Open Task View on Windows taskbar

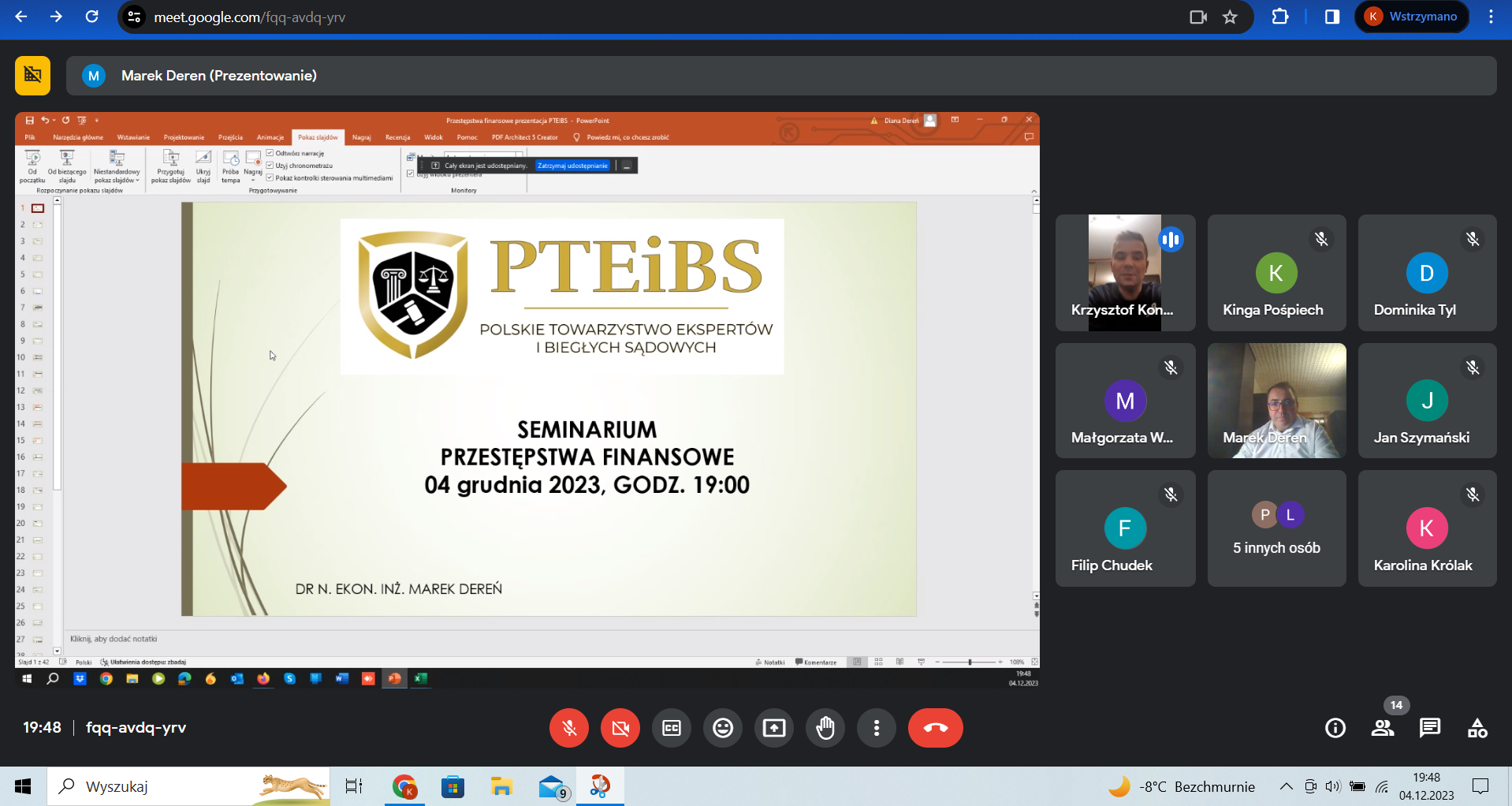point(354,786)
